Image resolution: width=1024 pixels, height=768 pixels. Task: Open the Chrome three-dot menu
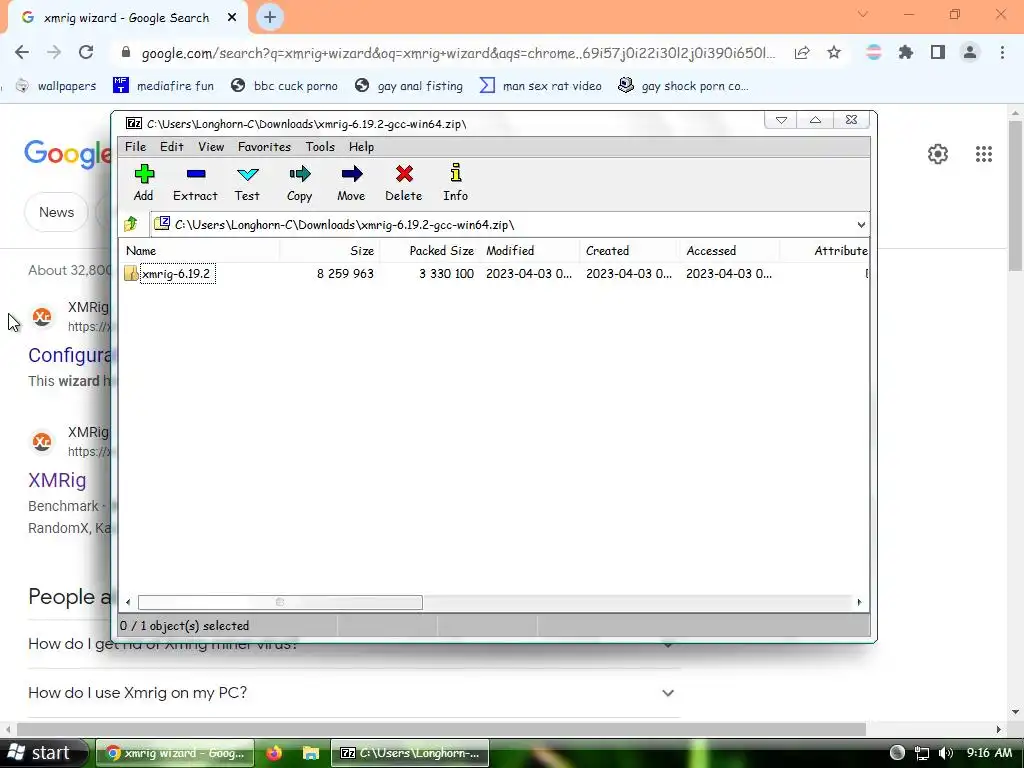1002,53
